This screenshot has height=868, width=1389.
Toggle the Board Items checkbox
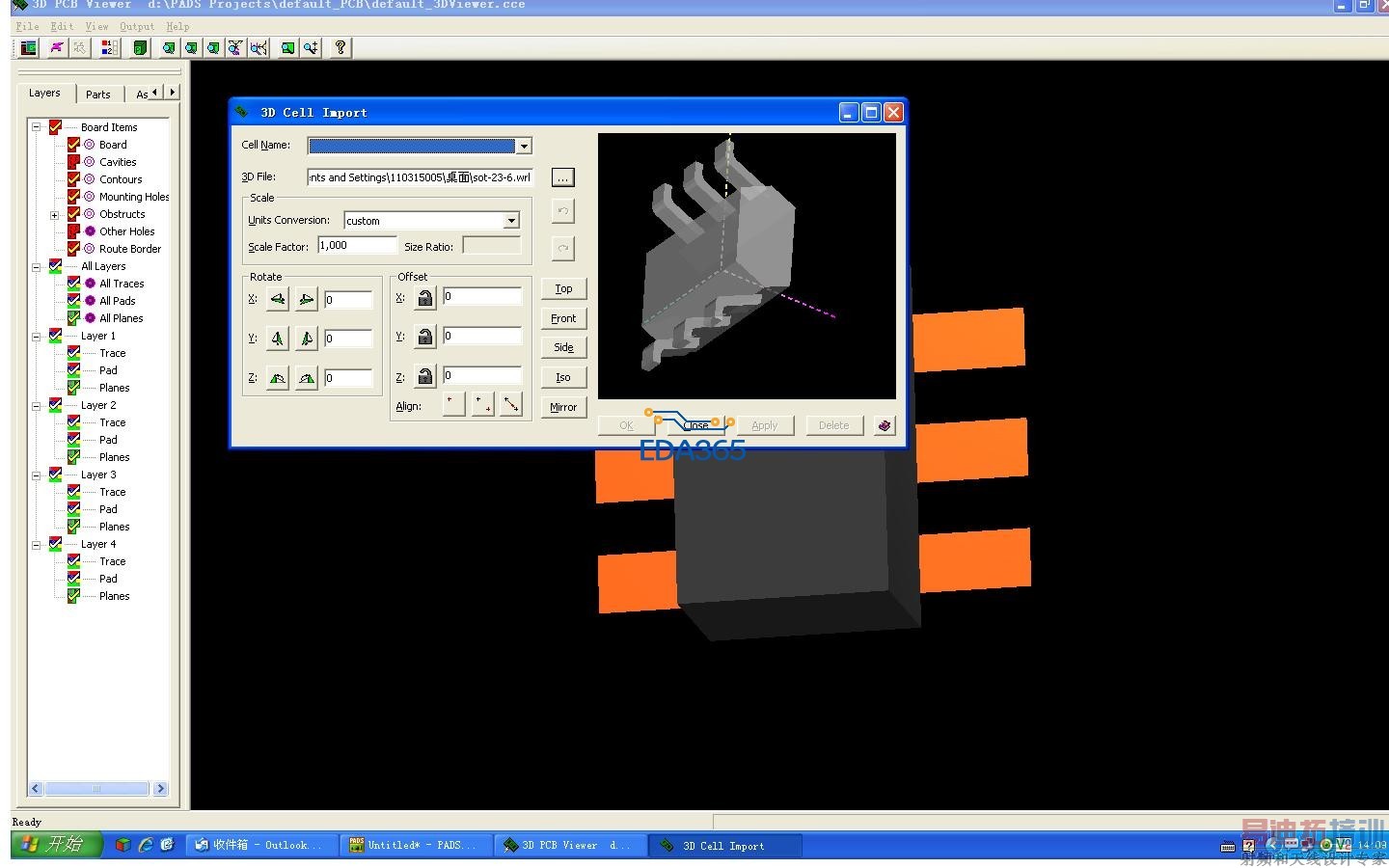pos(55,127)
